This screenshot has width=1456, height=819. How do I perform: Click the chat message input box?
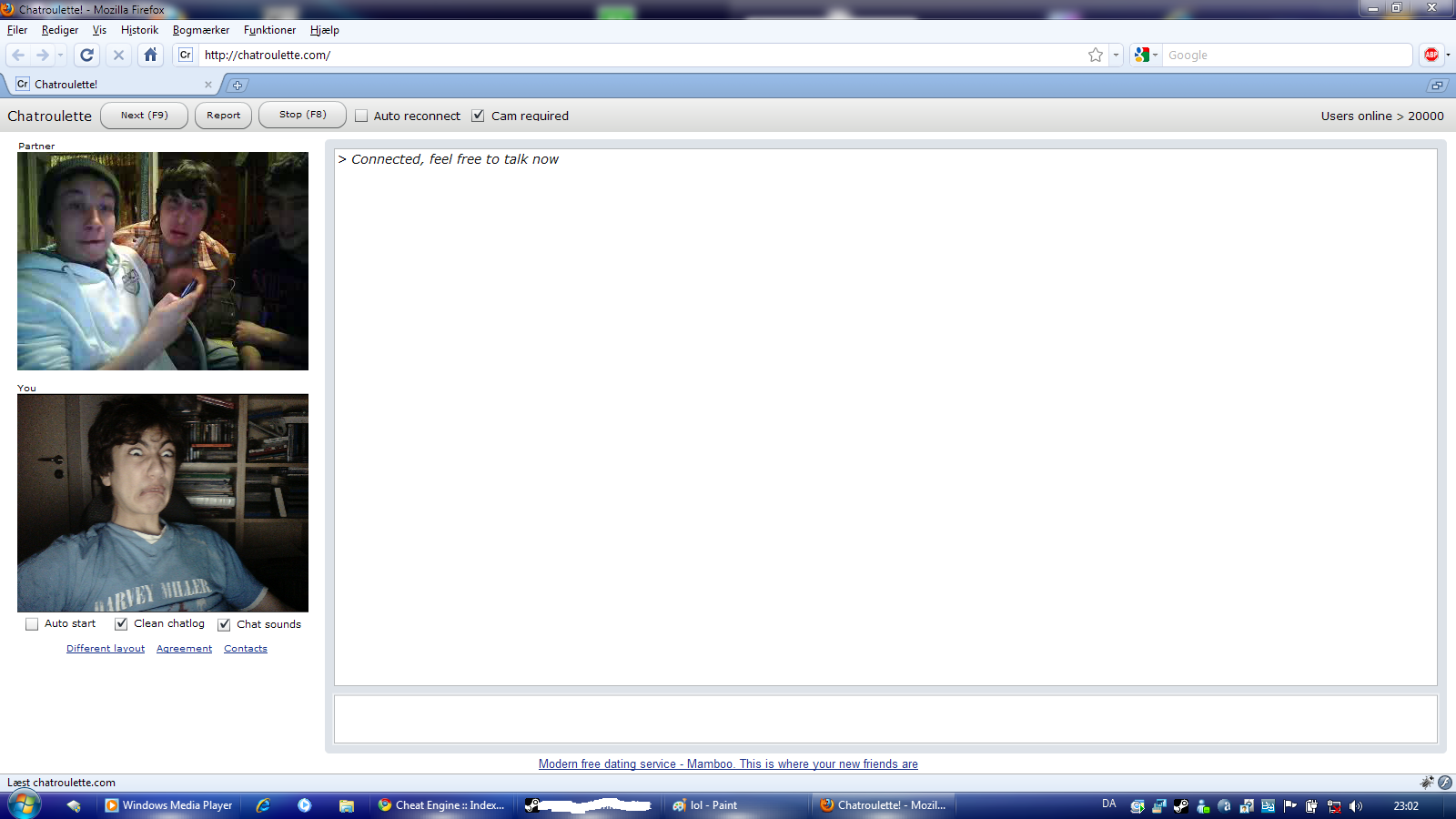(885, 719)
